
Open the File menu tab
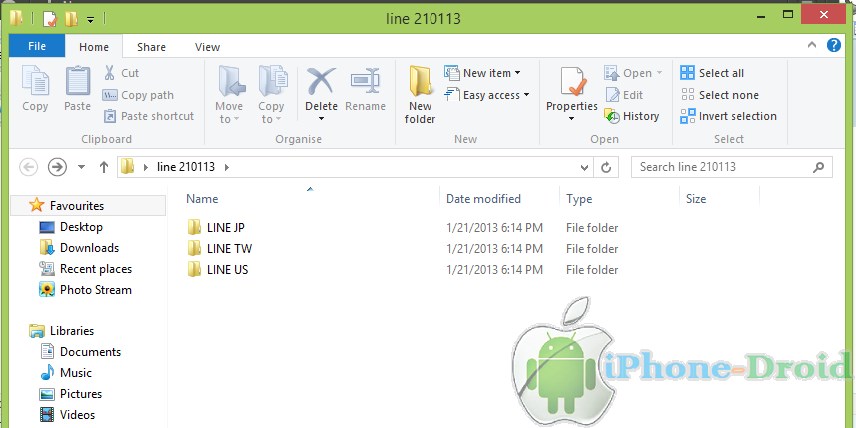pos(37,46)
